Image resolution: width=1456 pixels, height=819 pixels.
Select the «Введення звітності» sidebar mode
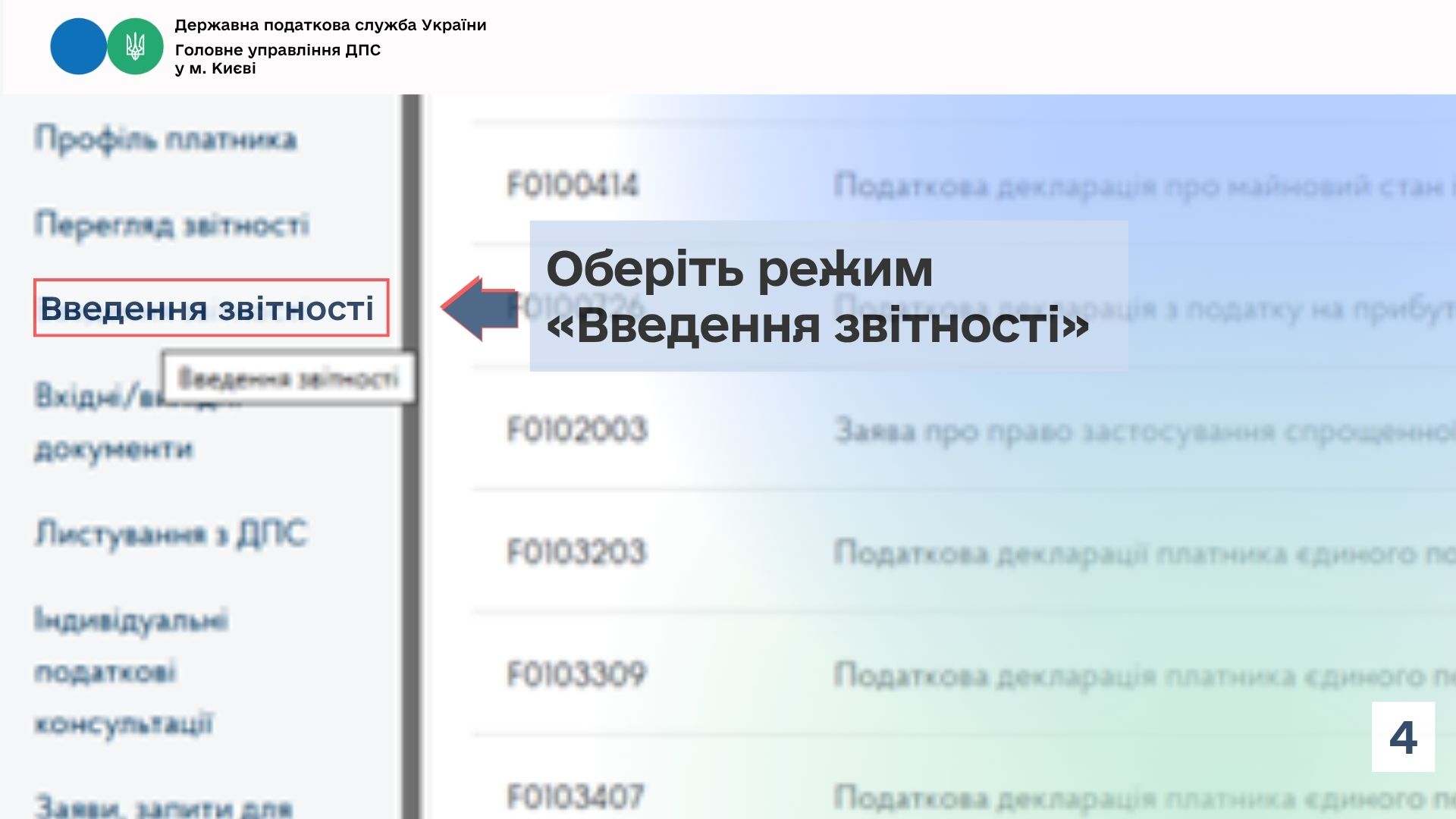(210, 308)
